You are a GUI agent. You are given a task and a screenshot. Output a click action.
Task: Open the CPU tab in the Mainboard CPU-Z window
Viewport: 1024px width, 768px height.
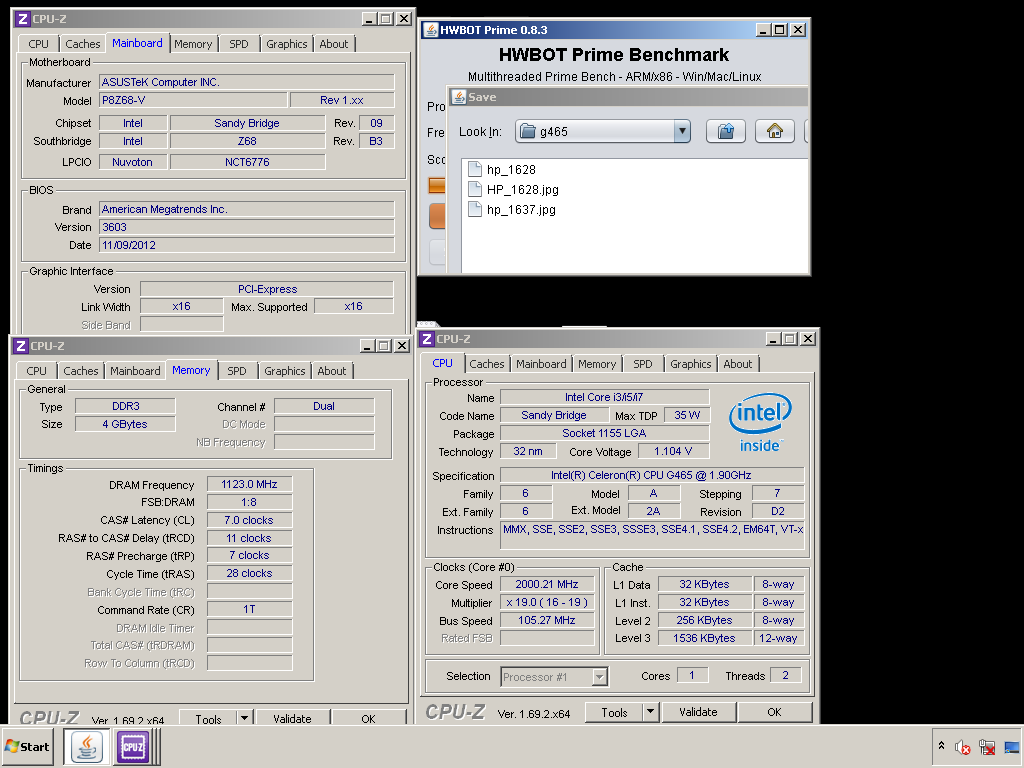[x=39, y=44]
